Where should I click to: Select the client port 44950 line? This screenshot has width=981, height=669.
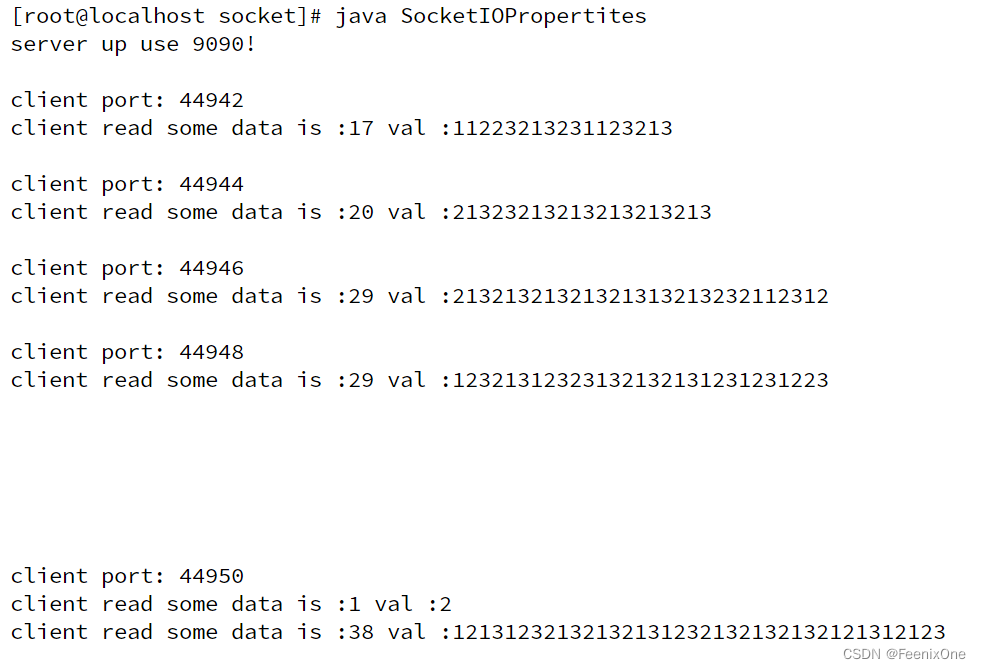(127, 576)
